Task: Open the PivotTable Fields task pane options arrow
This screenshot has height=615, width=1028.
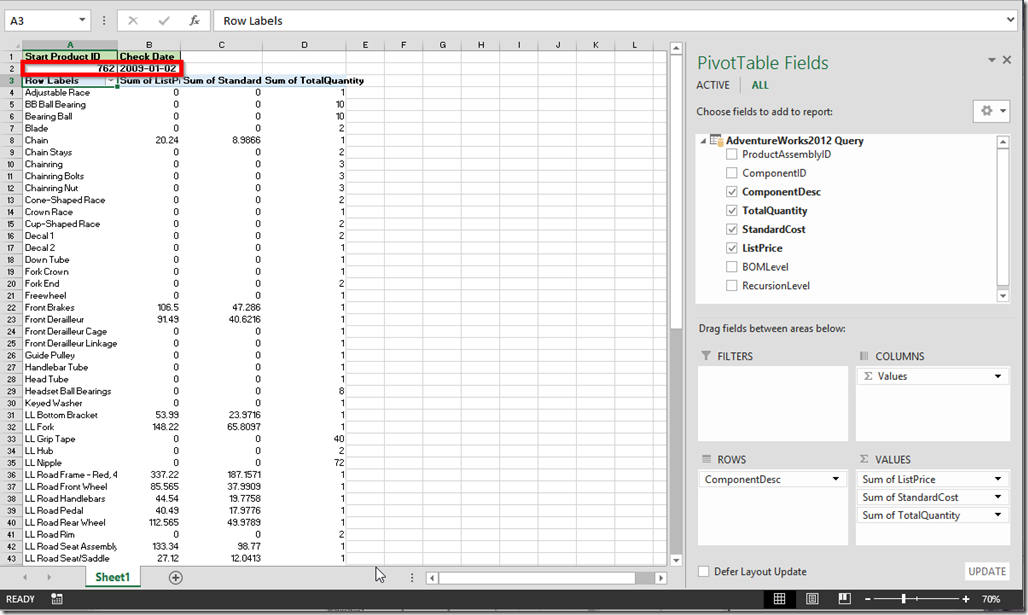Action: [992, 60]
